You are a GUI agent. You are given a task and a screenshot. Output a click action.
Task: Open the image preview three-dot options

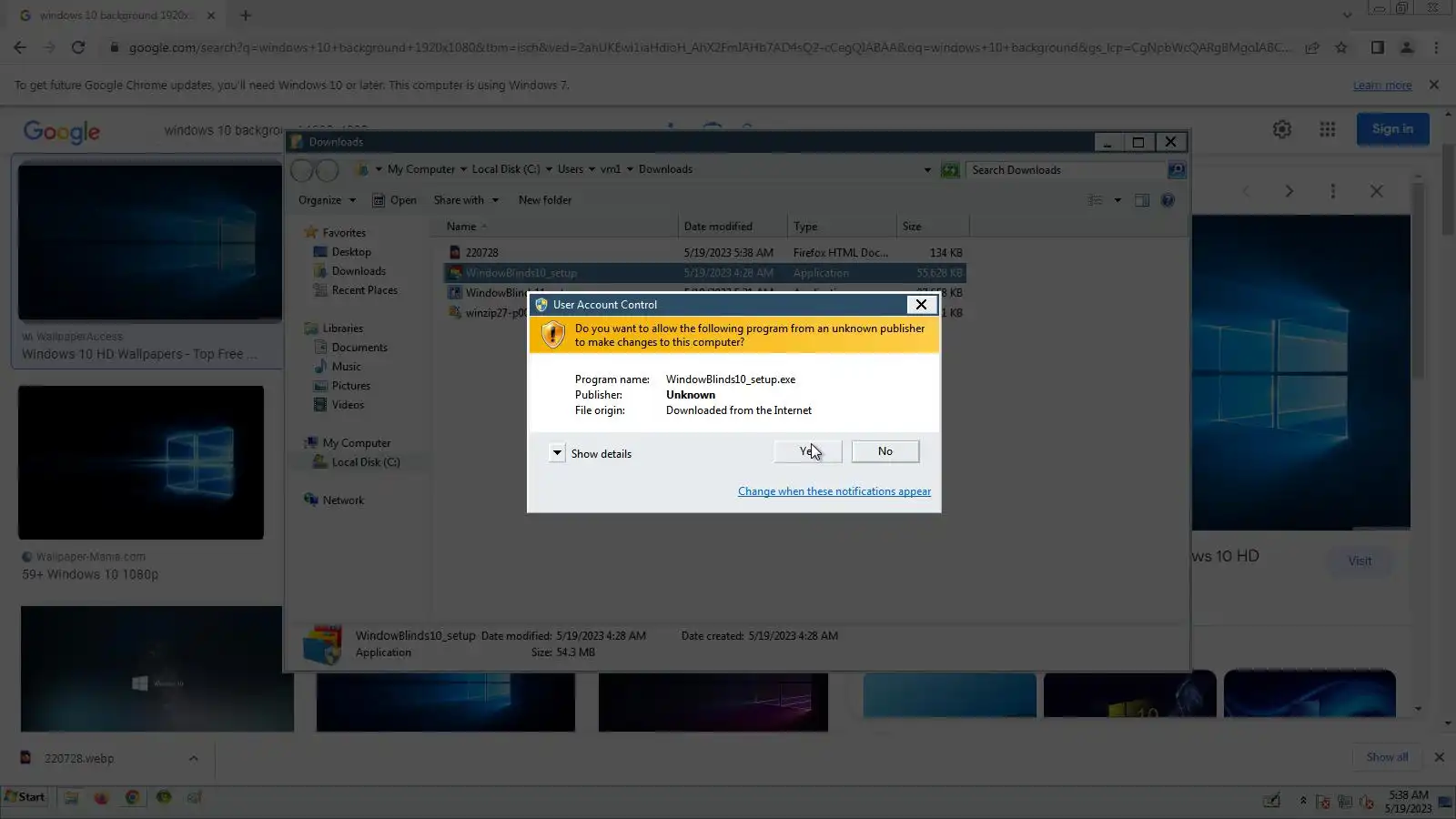pyautogui.click(x=1333, y=191)
